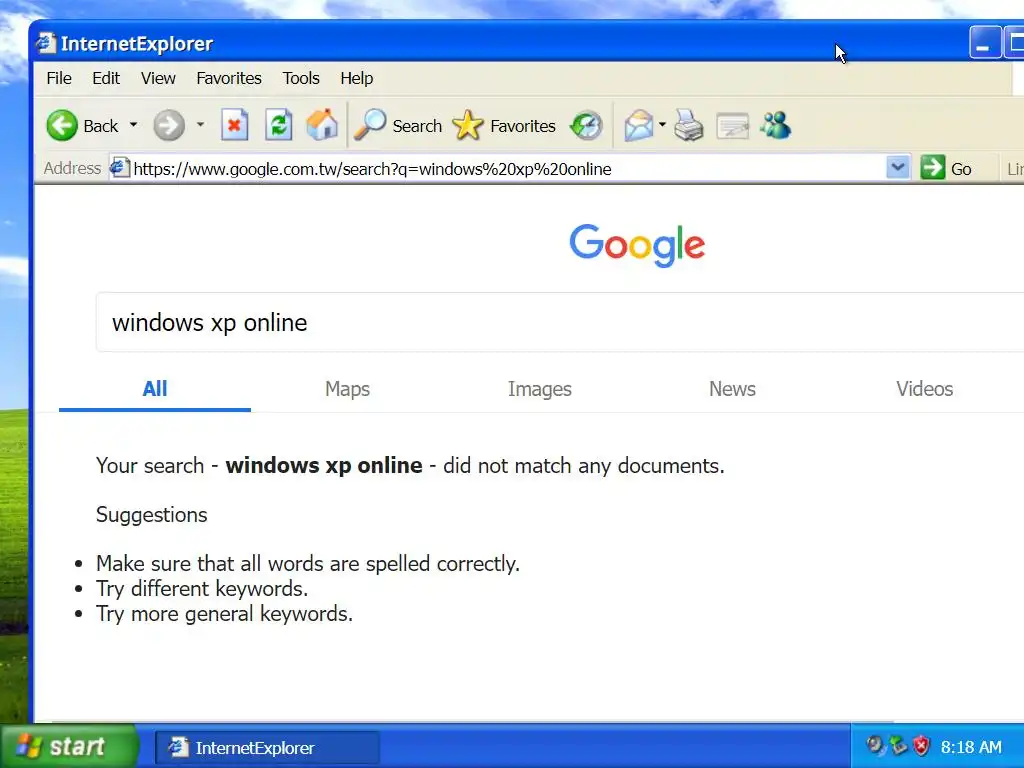Open the View menu
Image resolution: width=1024 pixels, height=768 pixels.
click(x=158, y=78)
